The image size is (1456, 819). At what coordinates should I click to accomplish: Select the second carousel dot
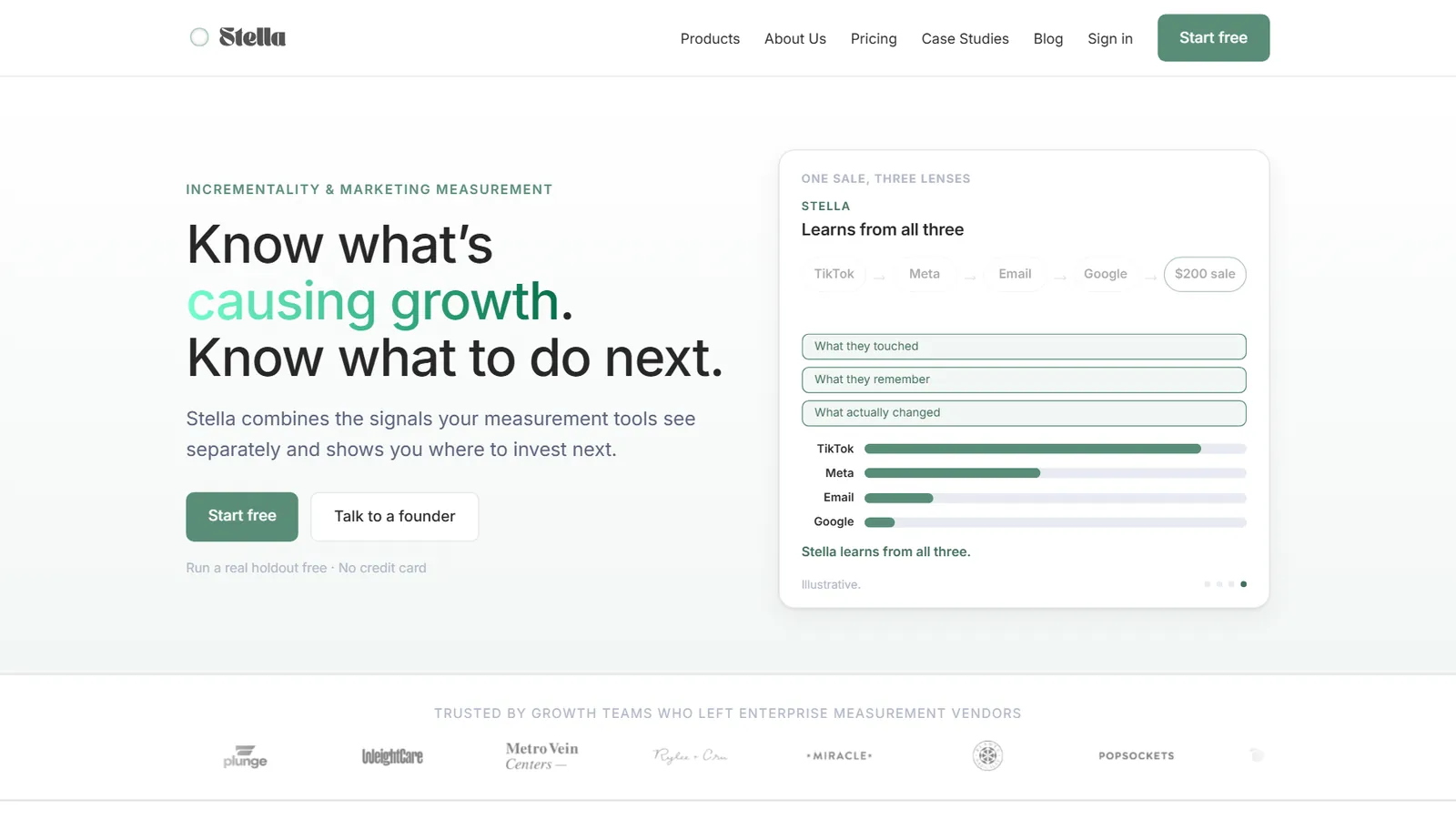coord(1219,584)
